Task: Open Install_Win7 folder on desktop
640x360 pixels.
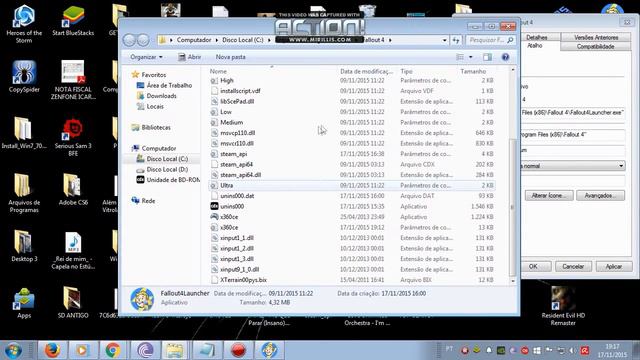Action: point(24,133)
